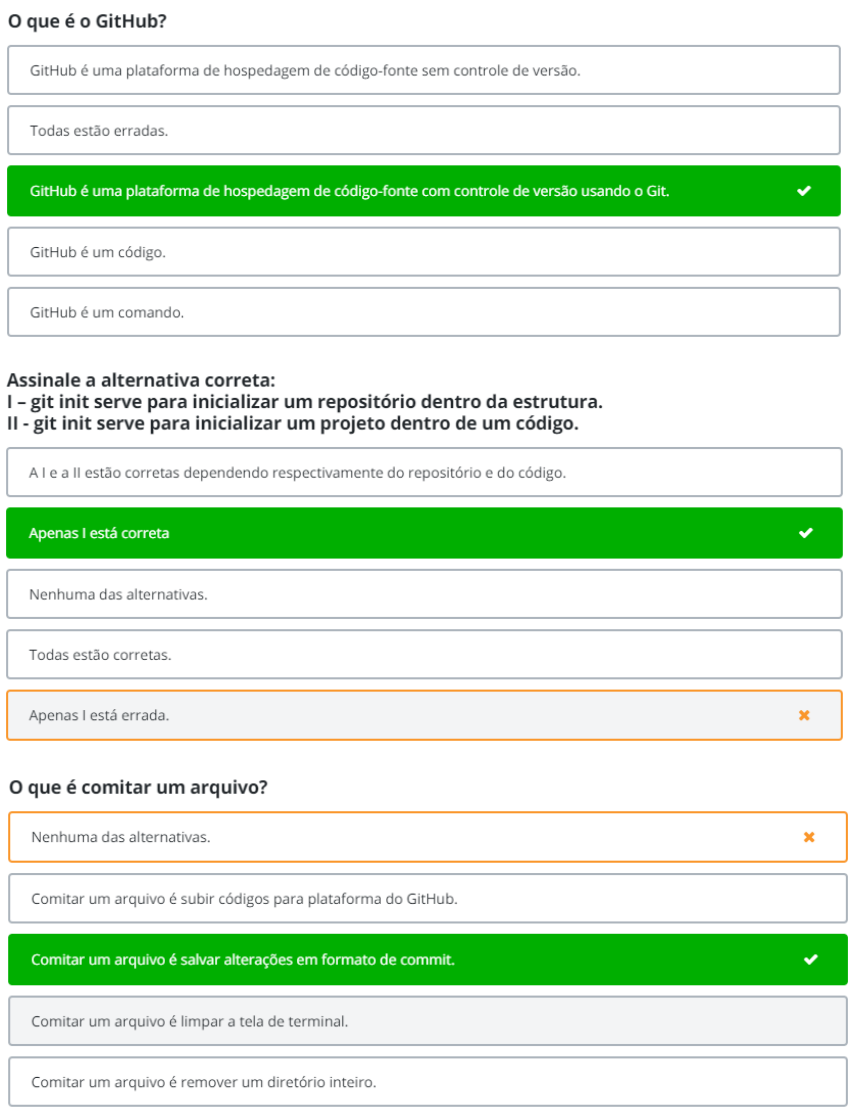Screen dimensions: 851x1113
Task: Click the checkmark beside "Apenas I está correta"
Action: (x=806, y=532)
